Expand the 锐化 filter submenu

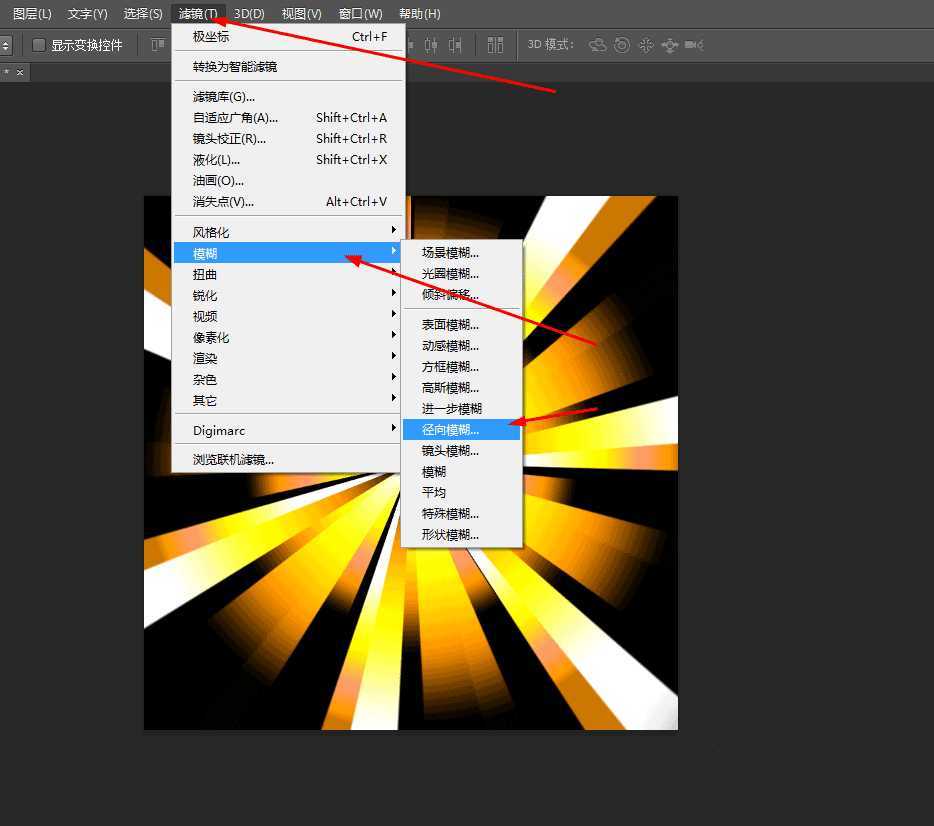pos(204,294)
